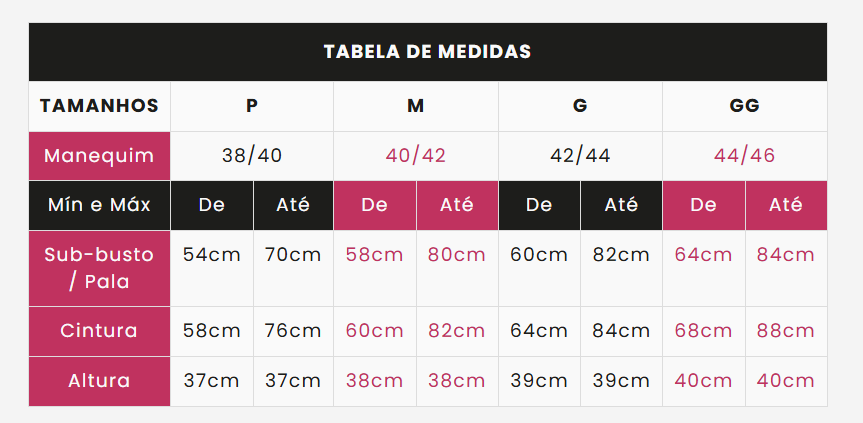Click the 44/46 manequim cell
The image size is (863, 423).
pyautogui.click(x=745, y=156)
